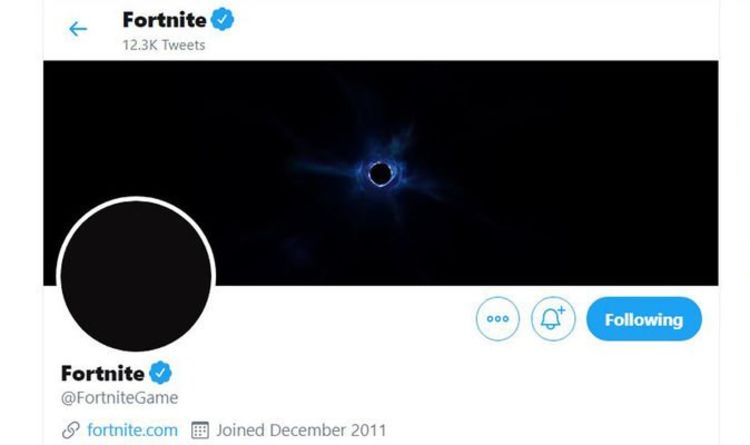Click the calendar icon beside the join date
This screenshot has width=750, height=445.
pyautogui.click(x=200, y=430)
